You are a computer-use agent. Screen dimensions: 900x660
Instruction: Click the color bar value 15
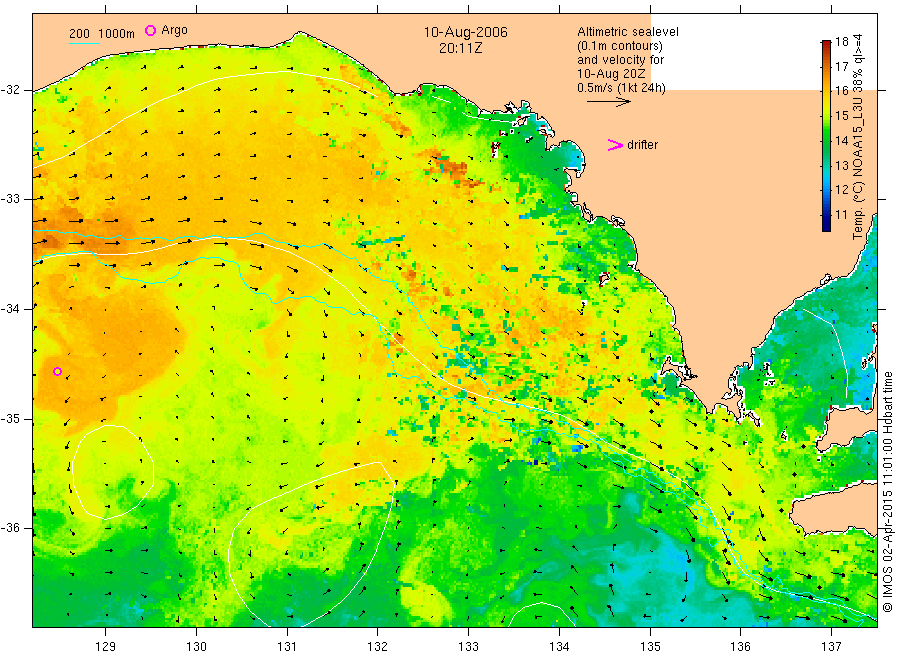[841, 116]
